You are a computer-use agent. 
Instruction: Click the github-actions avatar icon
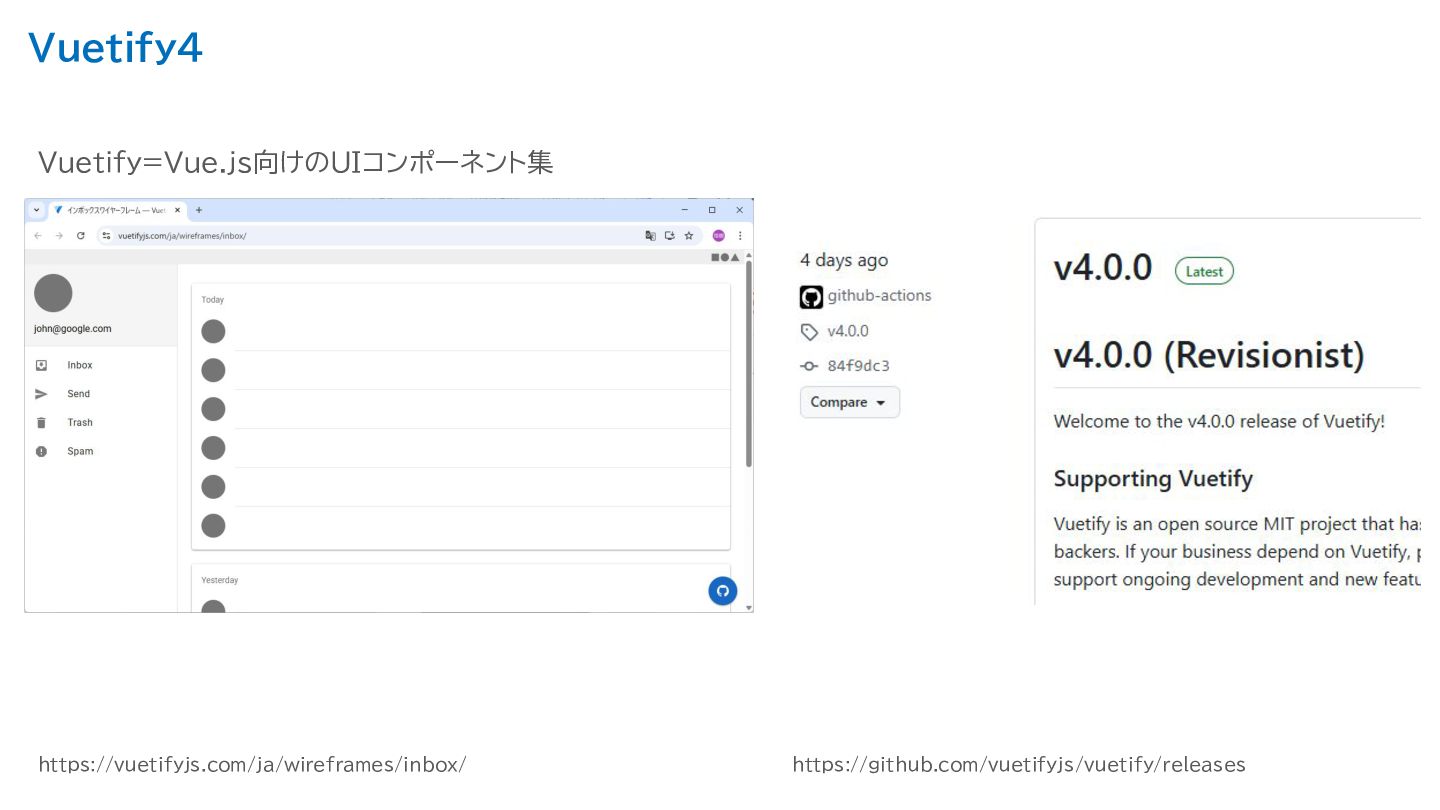(811, 297)
